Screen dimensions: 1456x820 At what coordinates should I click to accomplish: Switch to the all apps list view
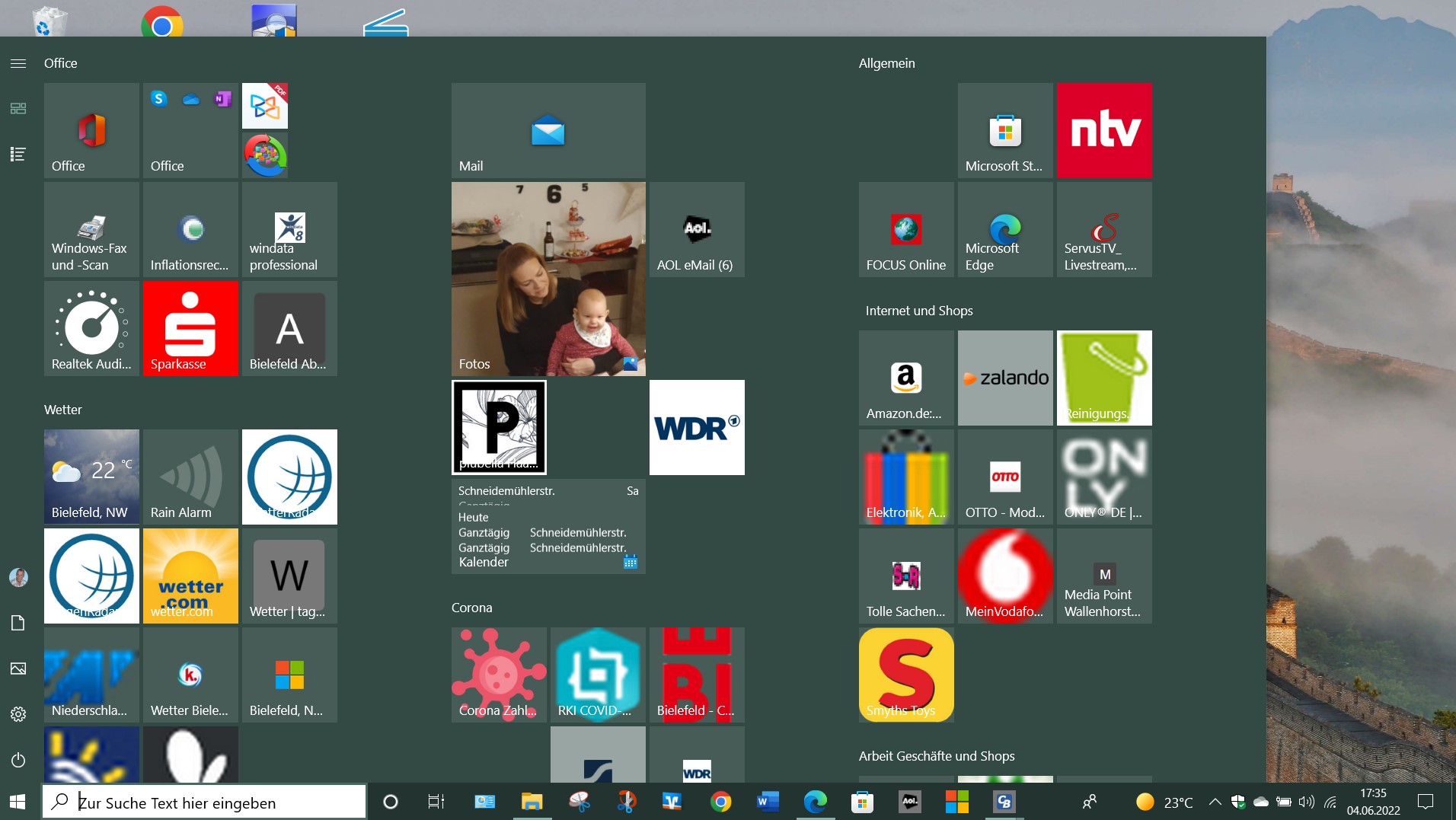tap(18, 155)
